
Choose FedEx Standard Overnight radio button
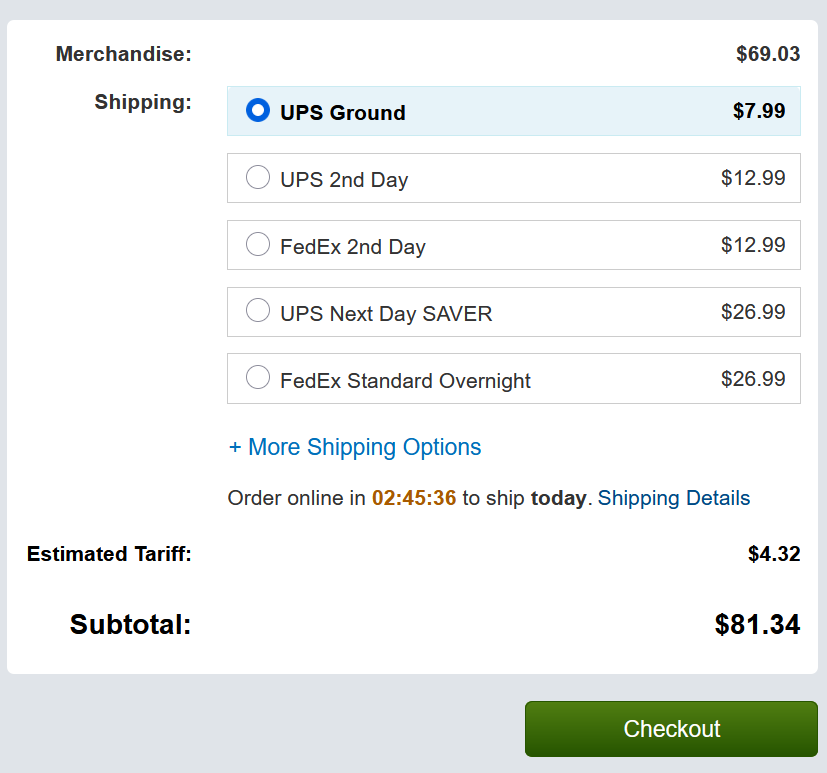pyautogui.click(x=258, y=378)
